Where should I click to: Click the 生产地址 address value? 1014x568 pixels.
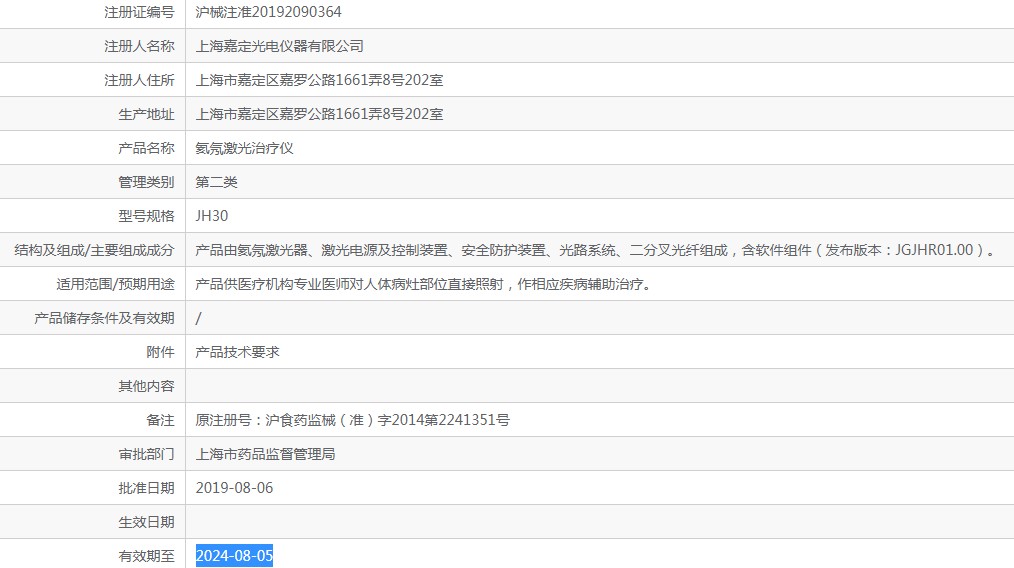pyautogui.click(x=319, y=115)
